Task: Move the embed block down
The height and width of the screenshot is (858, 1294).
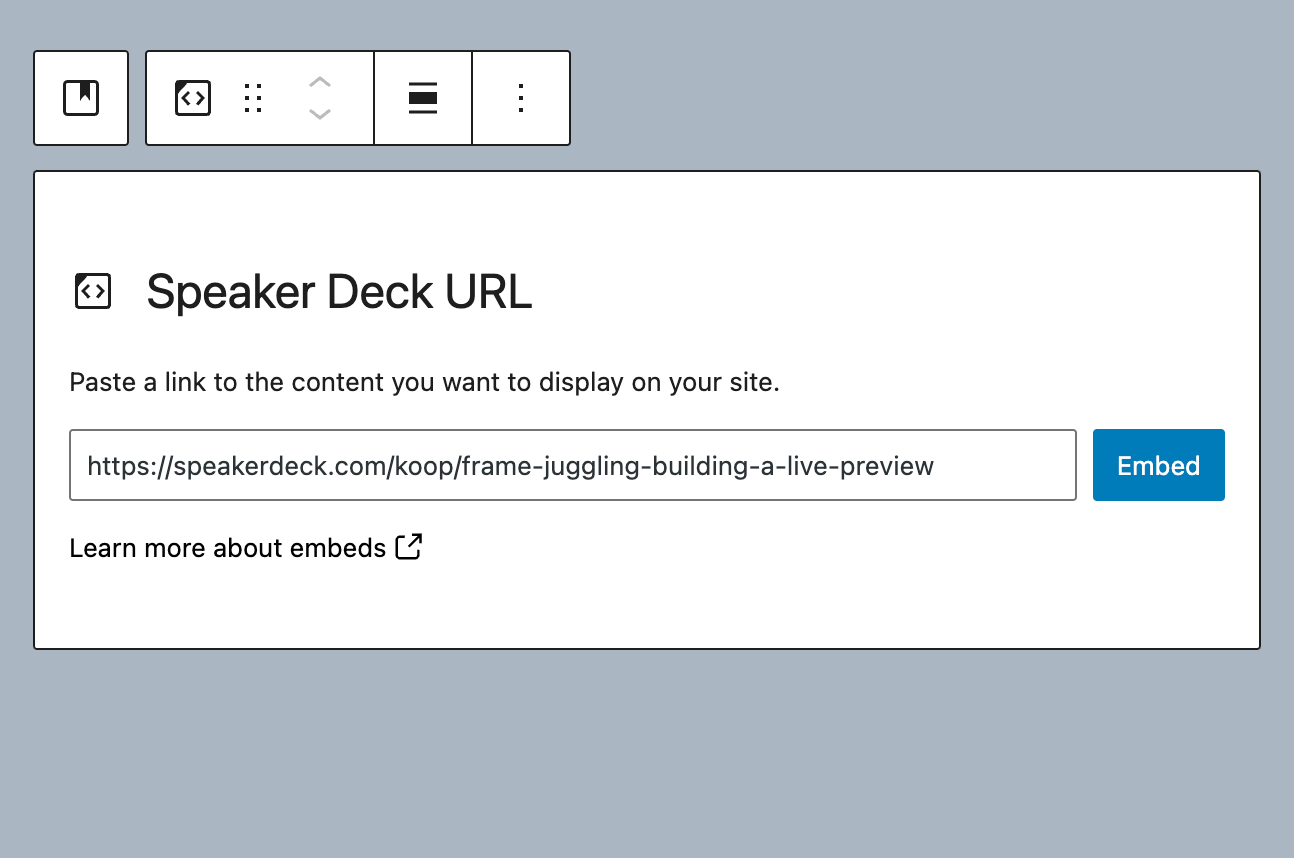Action: click(x=320, y=113)
